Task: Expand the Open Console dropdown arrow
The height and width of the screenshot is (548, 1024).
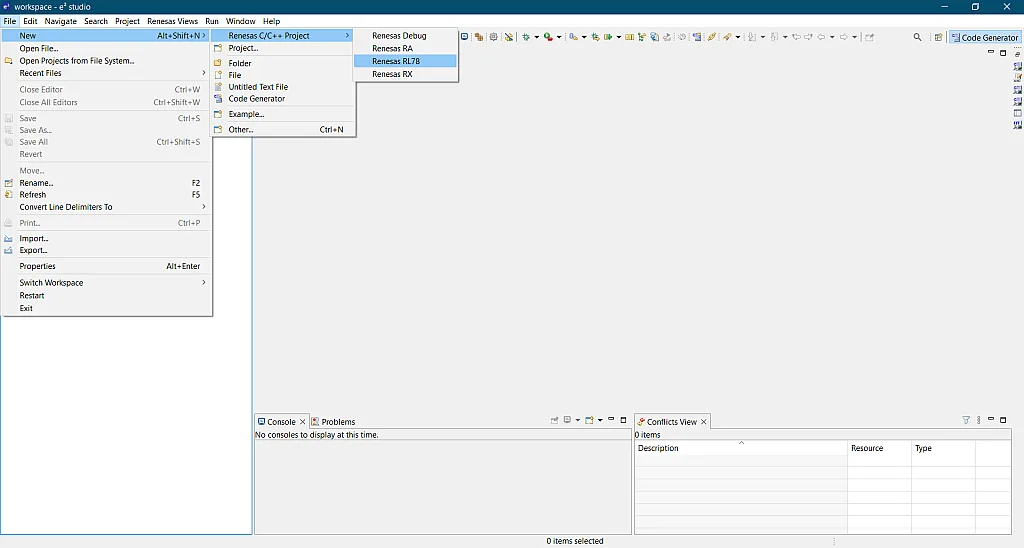Action: point(599,421)
